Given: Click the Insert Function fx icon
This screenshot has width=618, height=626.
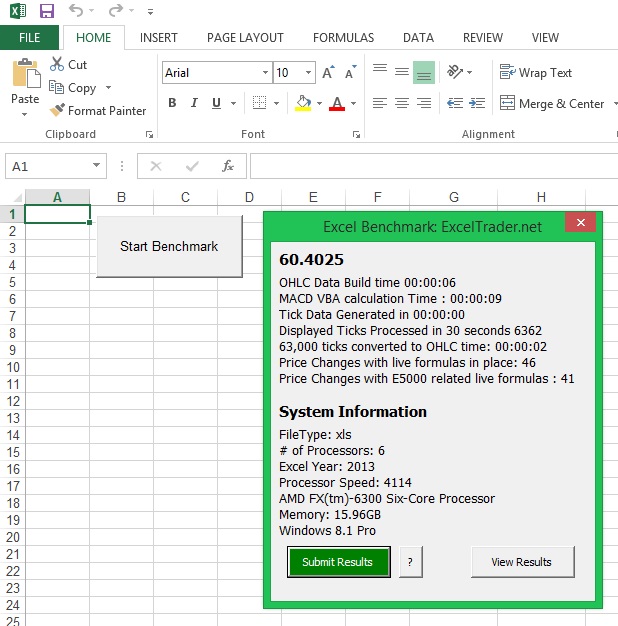Looking at the screenshot, I should tap(228, 166).
